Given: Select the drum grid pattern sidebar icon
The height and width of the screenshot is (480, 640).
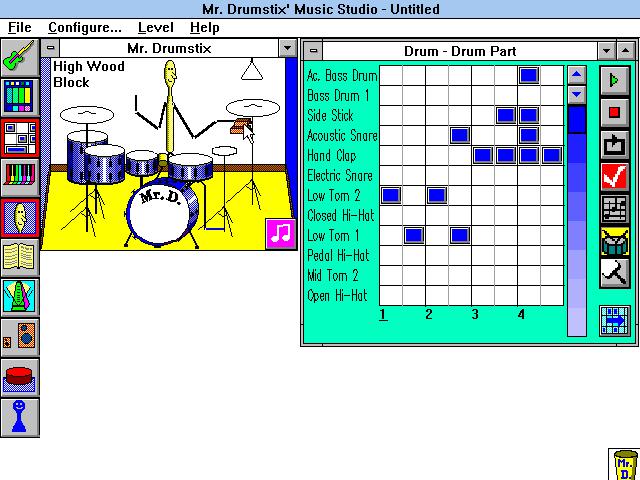Looking at the screenshot, I should coord(20,138).
